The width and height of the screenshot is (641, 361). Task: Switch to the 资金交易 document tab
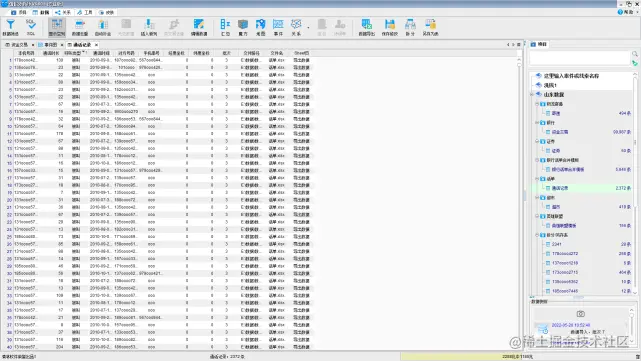[x=17, y=45]
